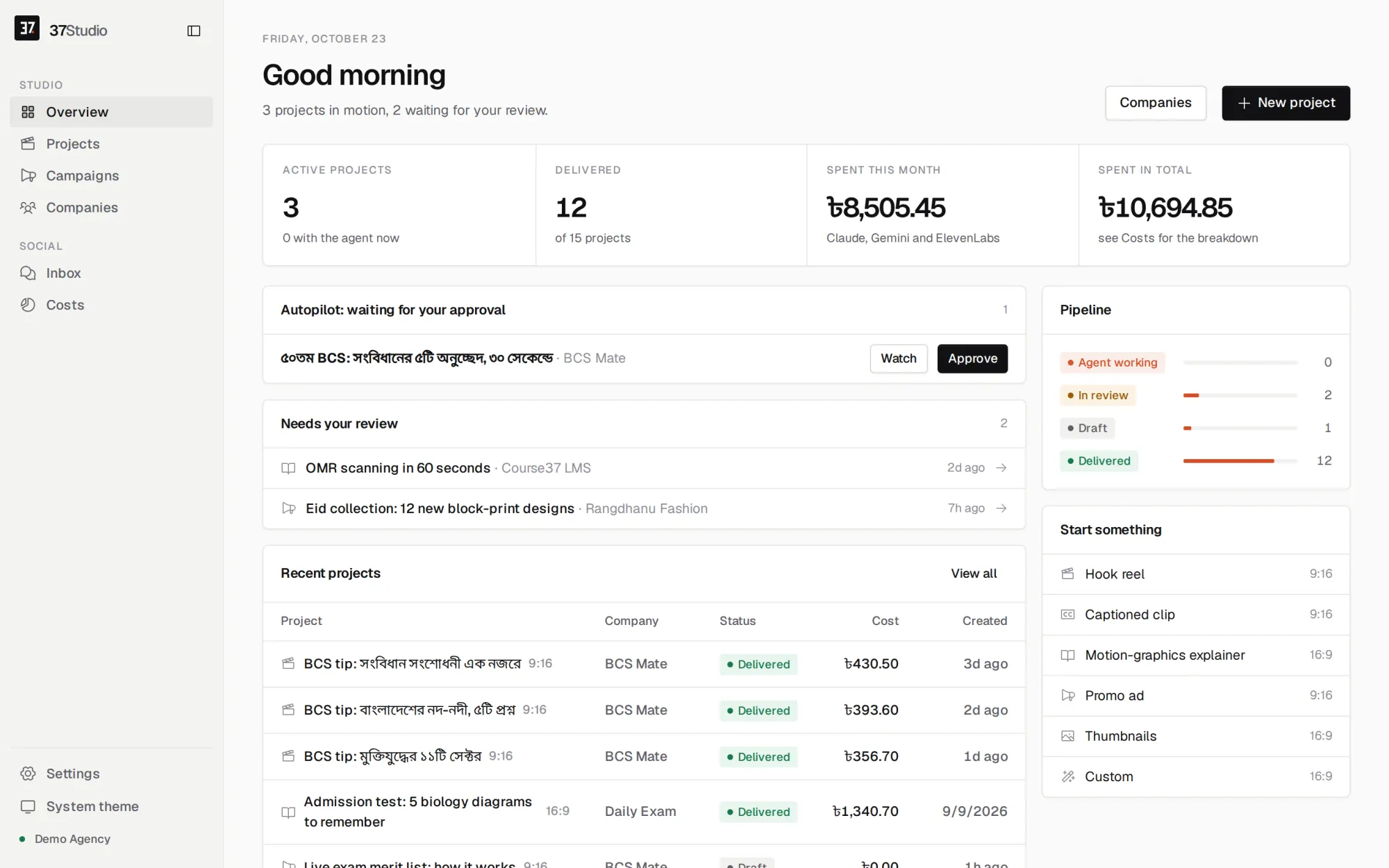This screenshot has width=1389, height=868.
Task: Click the Campaigns flag icon in sidebar
Action: [x=28, y=176]
